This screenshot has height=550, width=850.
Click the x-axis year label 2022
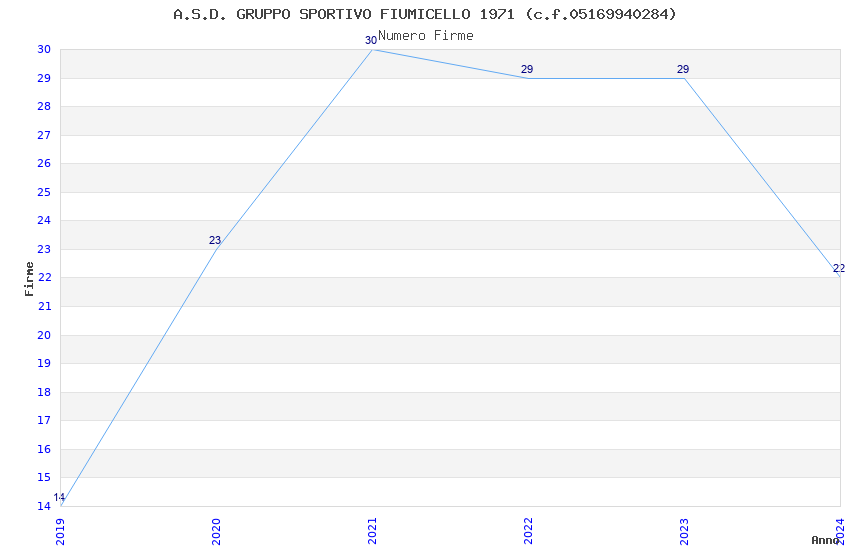click(x=529, y=532)
